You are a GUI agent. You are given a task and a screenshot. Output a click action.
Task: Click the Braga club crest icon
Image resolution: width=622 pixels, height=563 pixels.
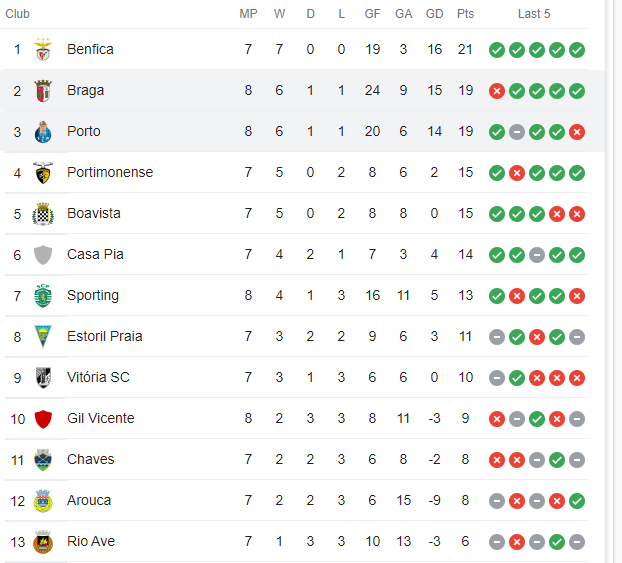coord(43,90)
